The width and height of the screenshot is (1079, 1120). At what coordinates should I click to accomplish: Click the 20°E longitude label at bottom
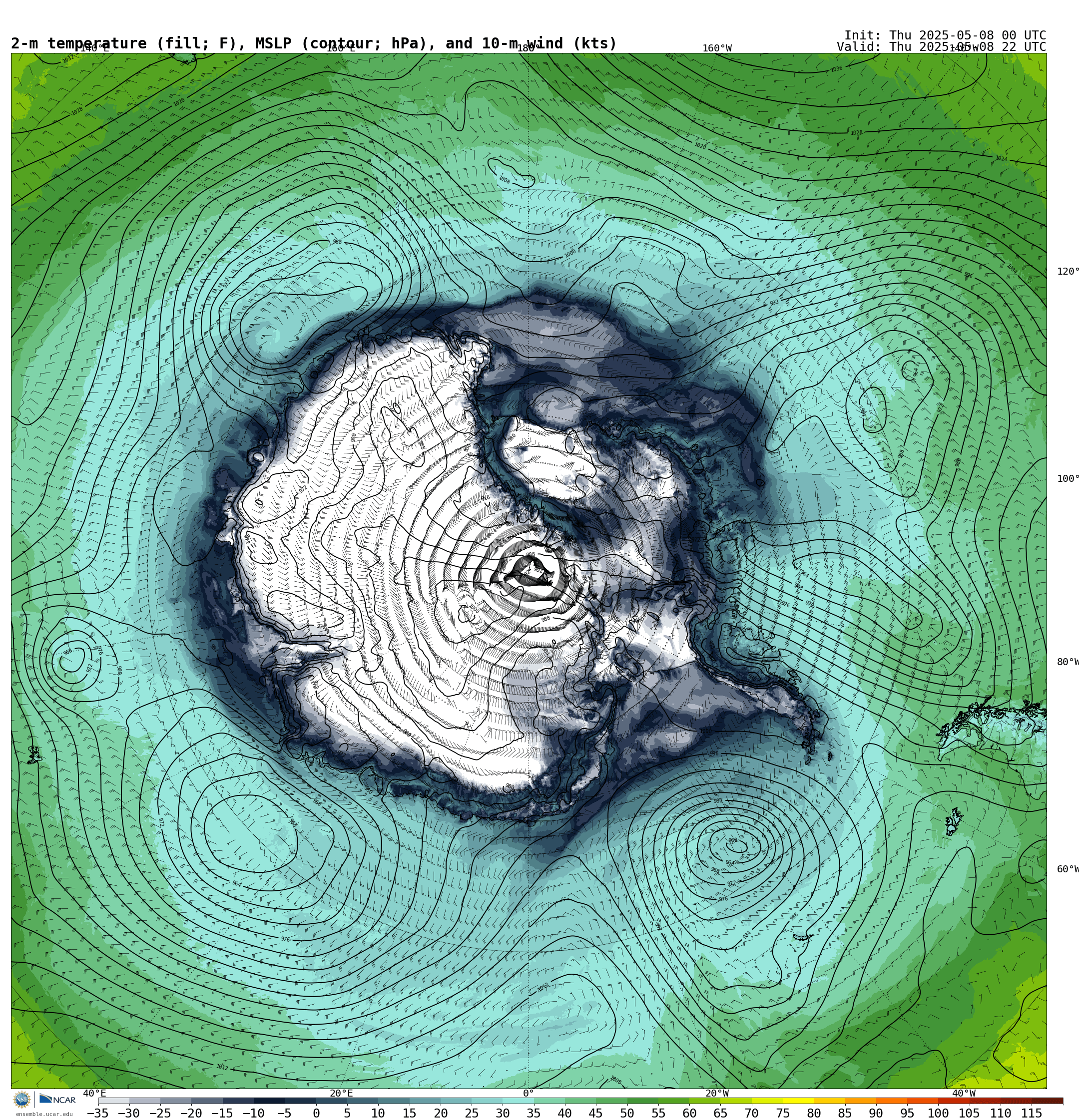341,1093
